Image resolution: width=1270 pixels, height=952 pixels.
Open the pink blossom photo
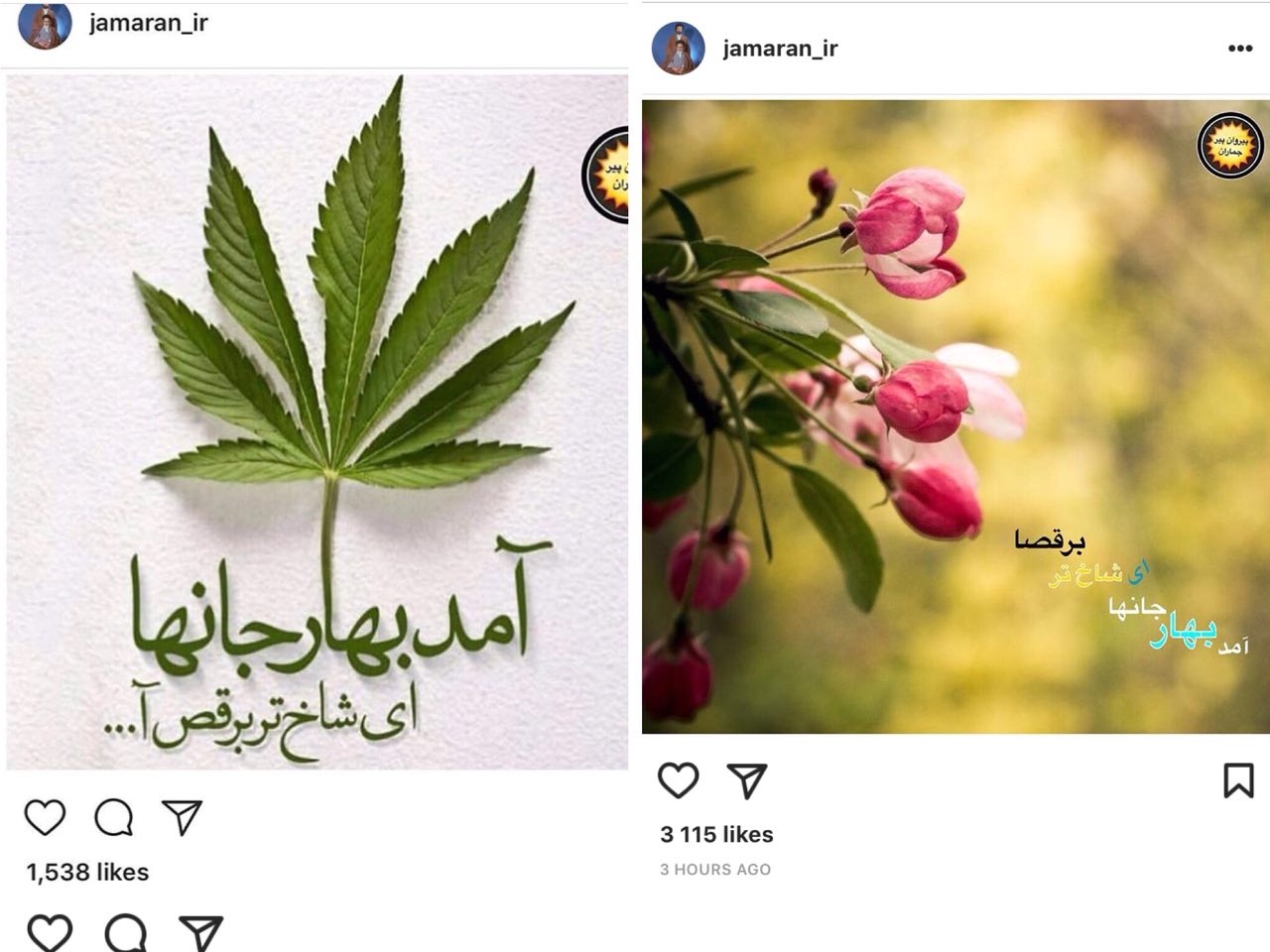(955, 416)
